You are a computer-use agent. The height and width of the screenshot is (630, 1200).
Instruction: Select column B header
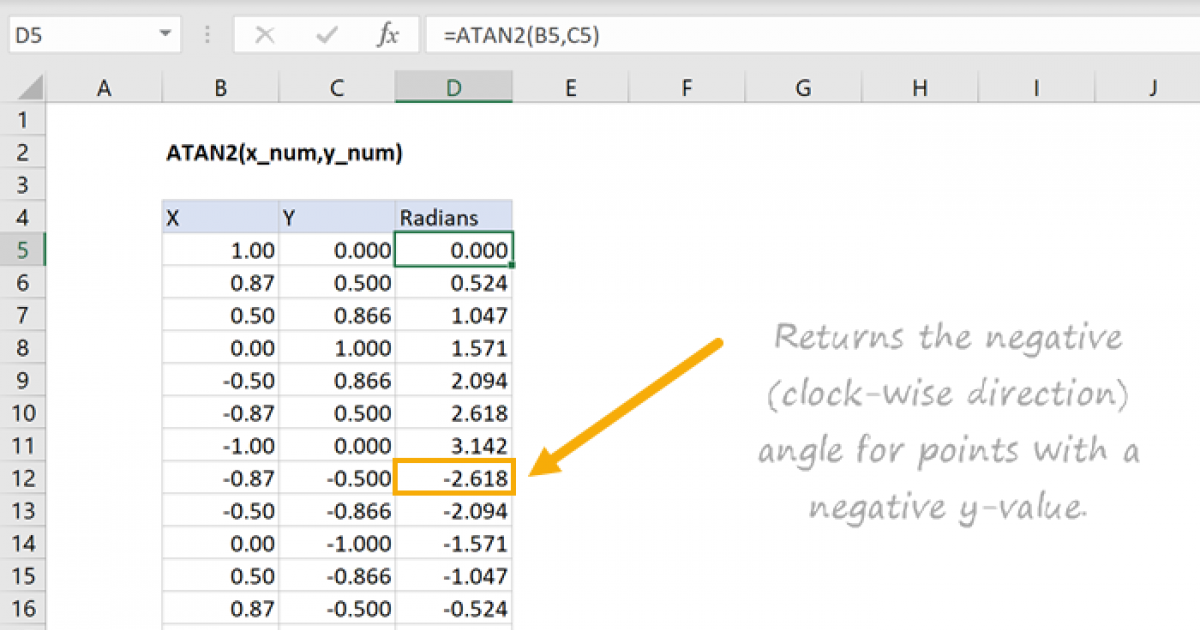220,88
